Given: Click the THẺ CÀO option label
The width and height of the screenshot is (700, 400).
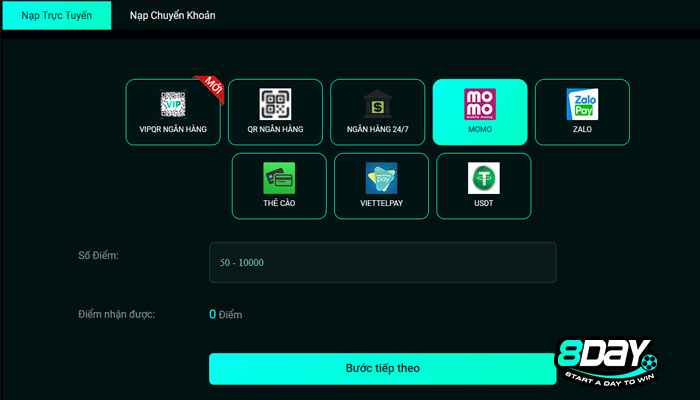Looking at the screenshot, I should coord(279,203).
